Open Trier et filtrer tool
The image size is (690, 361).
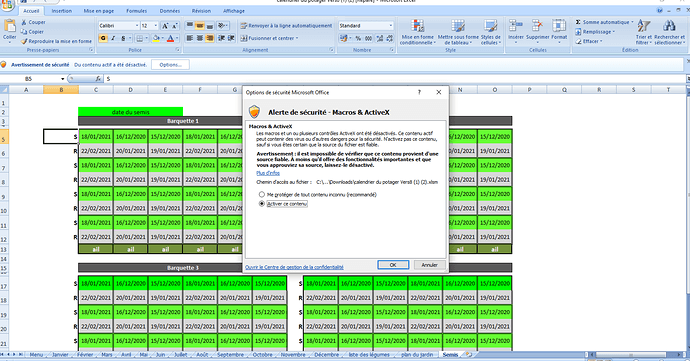click(644, 32)
